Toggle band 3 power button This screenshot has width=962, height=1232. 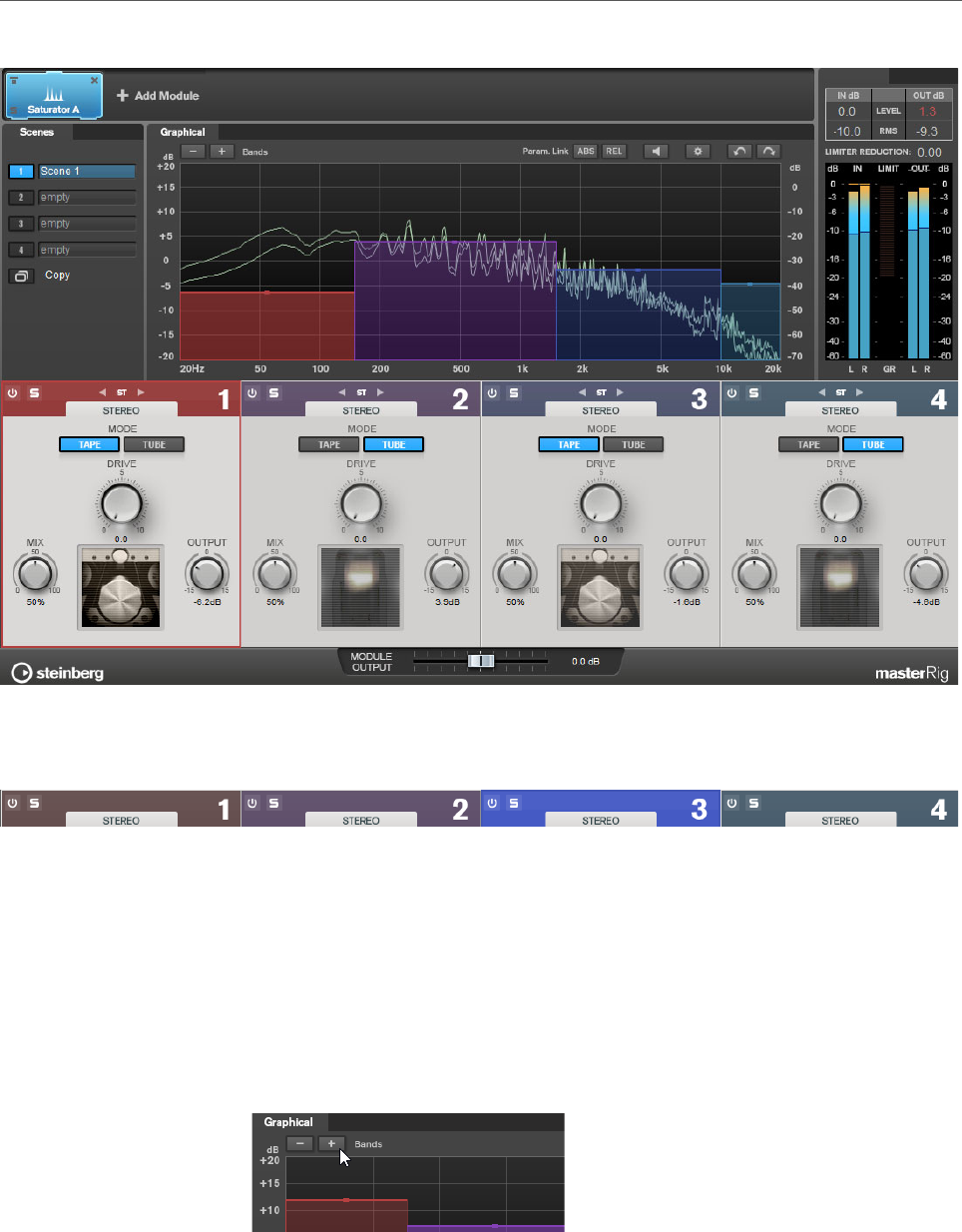(492, 393)
